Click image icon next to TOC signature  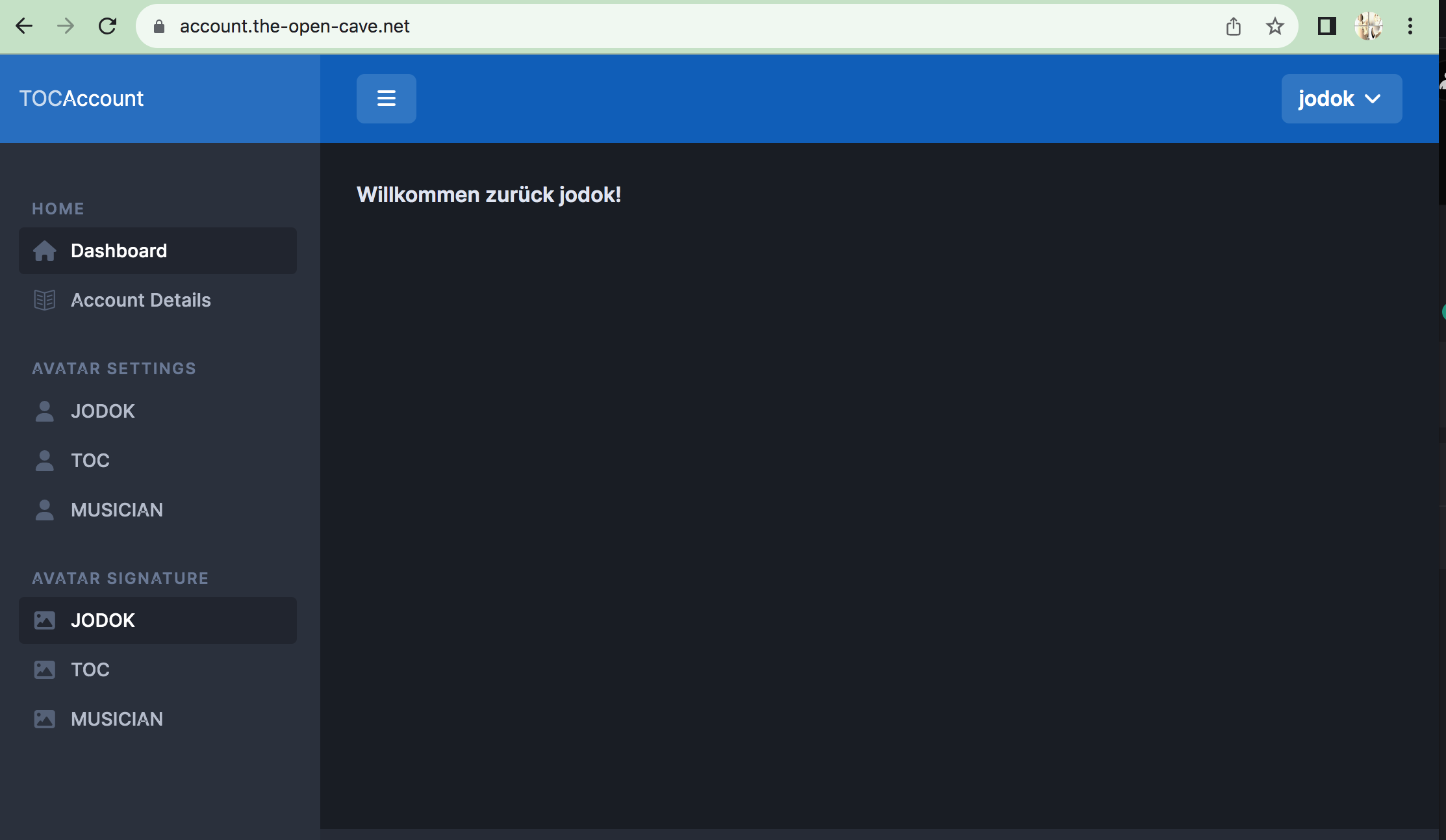coord(44,670)
